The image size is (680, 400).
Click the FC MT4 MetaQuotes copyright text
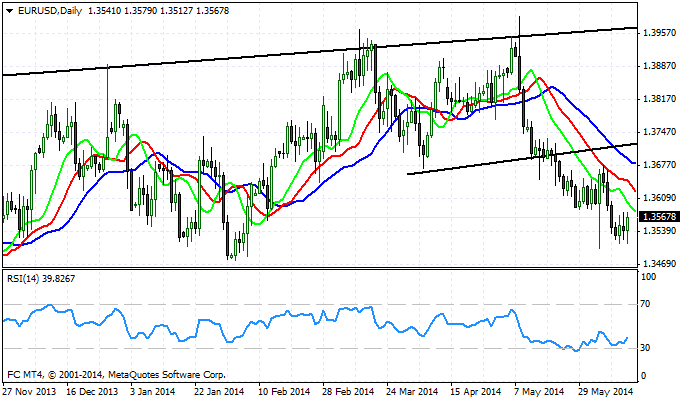(116, 374)
